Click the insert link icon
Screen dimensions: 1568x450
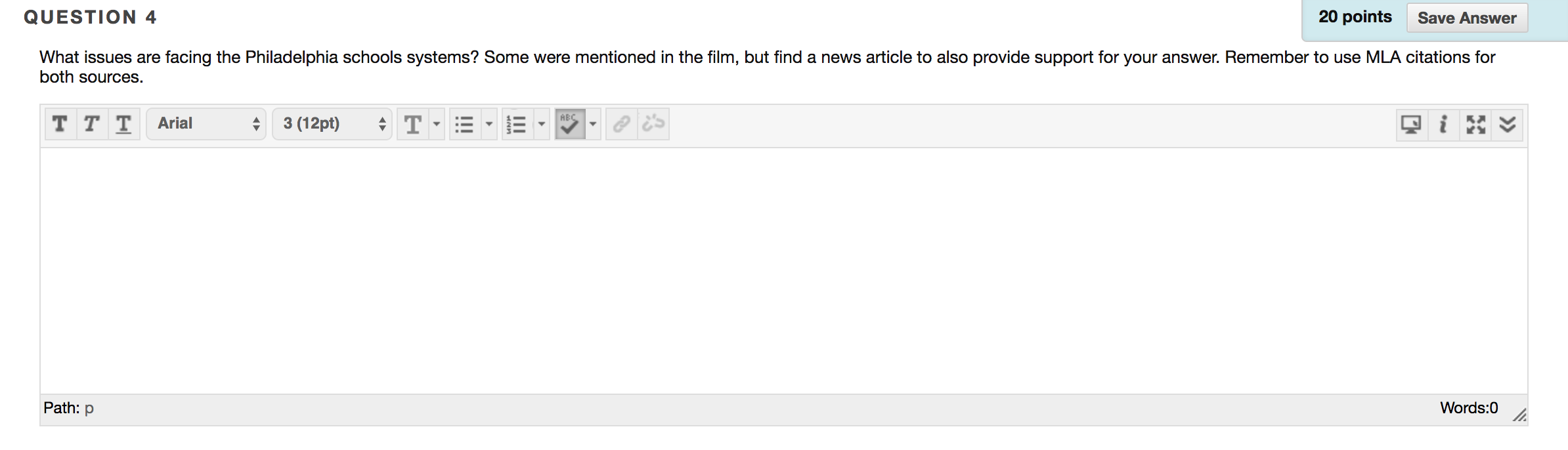621,124
